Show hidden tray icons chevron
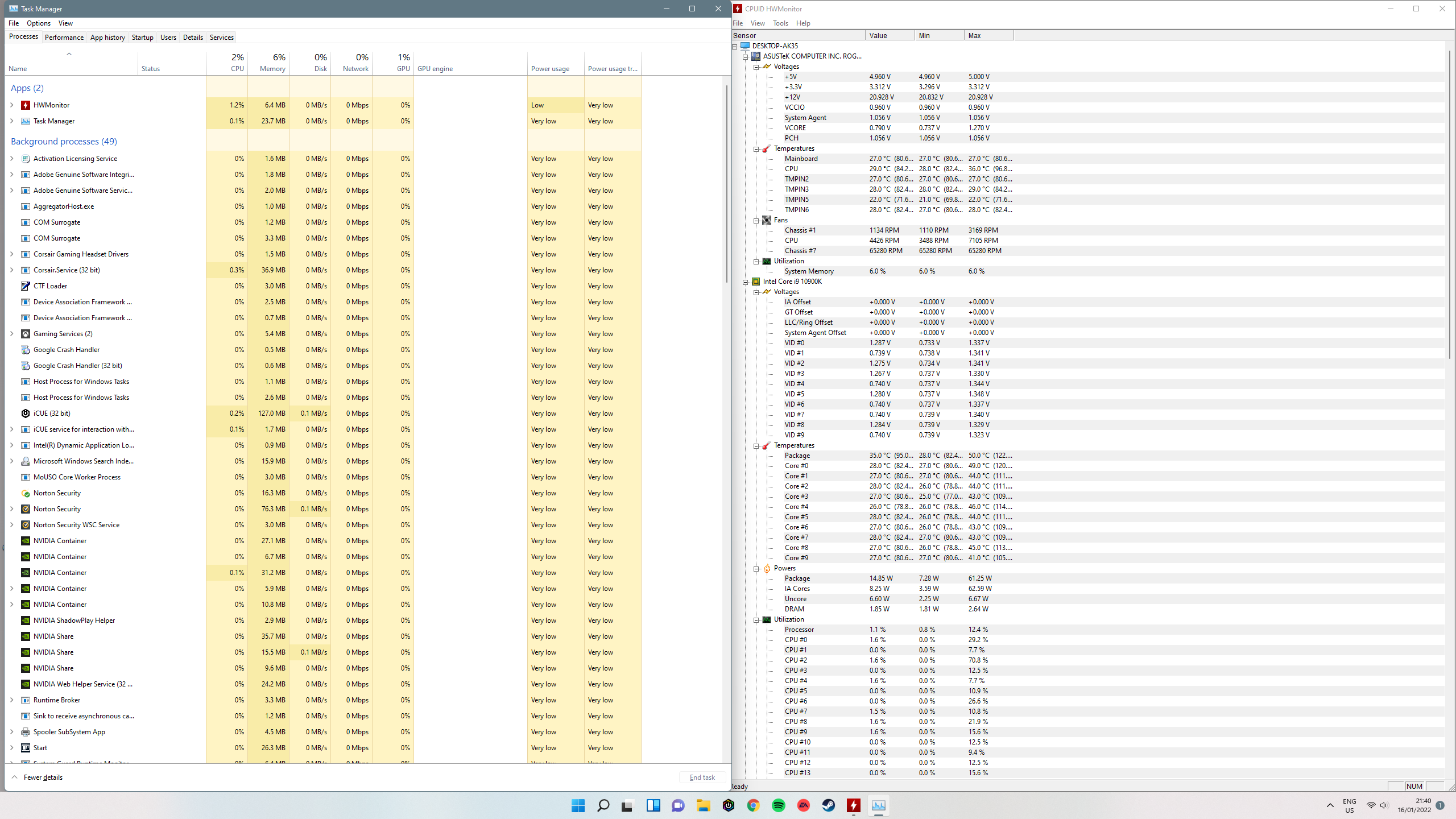This screenshot has width=1456, height=819. pos(1330,805)
